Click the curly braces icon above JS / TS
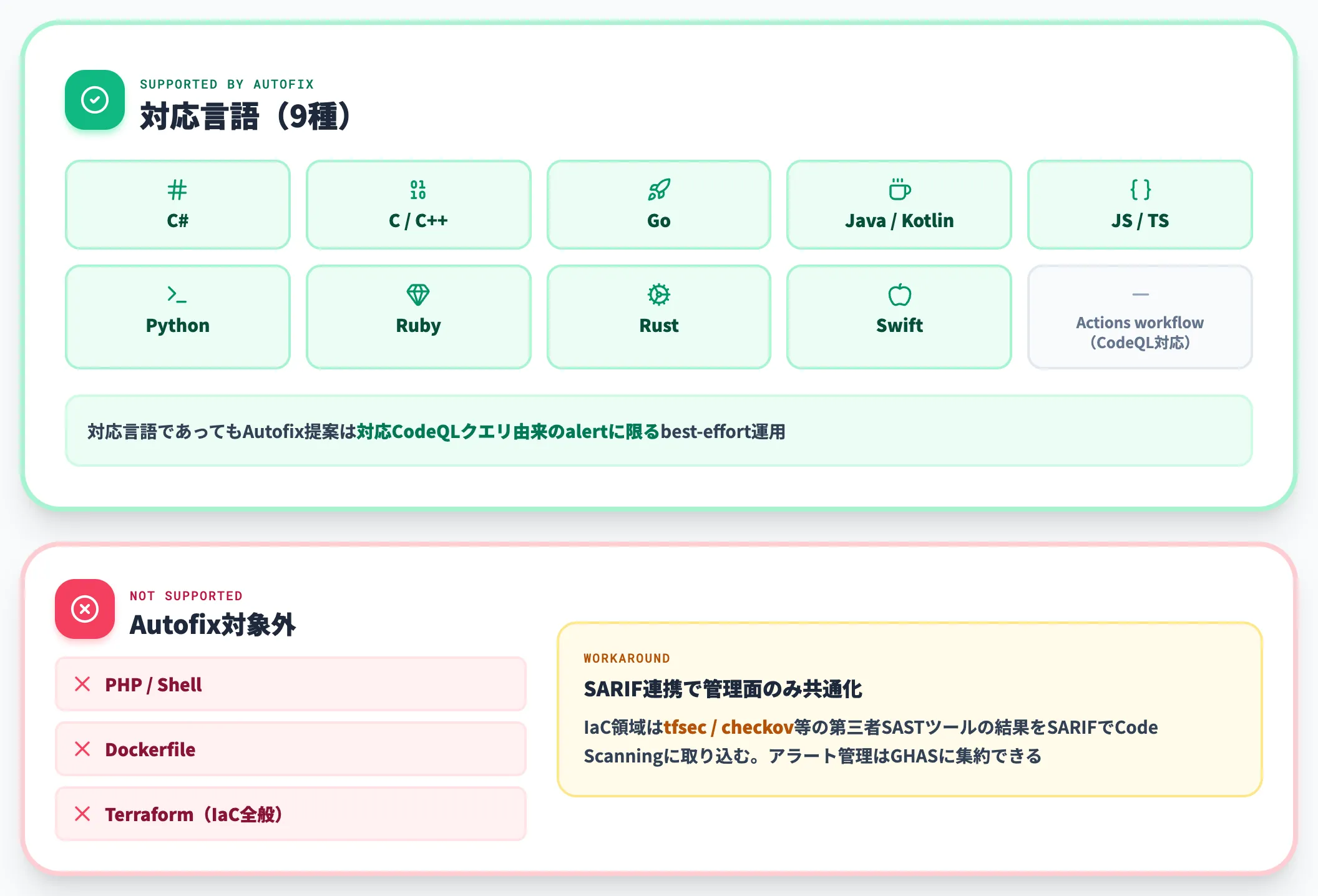The width and height of the screenshot is (1318, 896). coord(1140,190)
